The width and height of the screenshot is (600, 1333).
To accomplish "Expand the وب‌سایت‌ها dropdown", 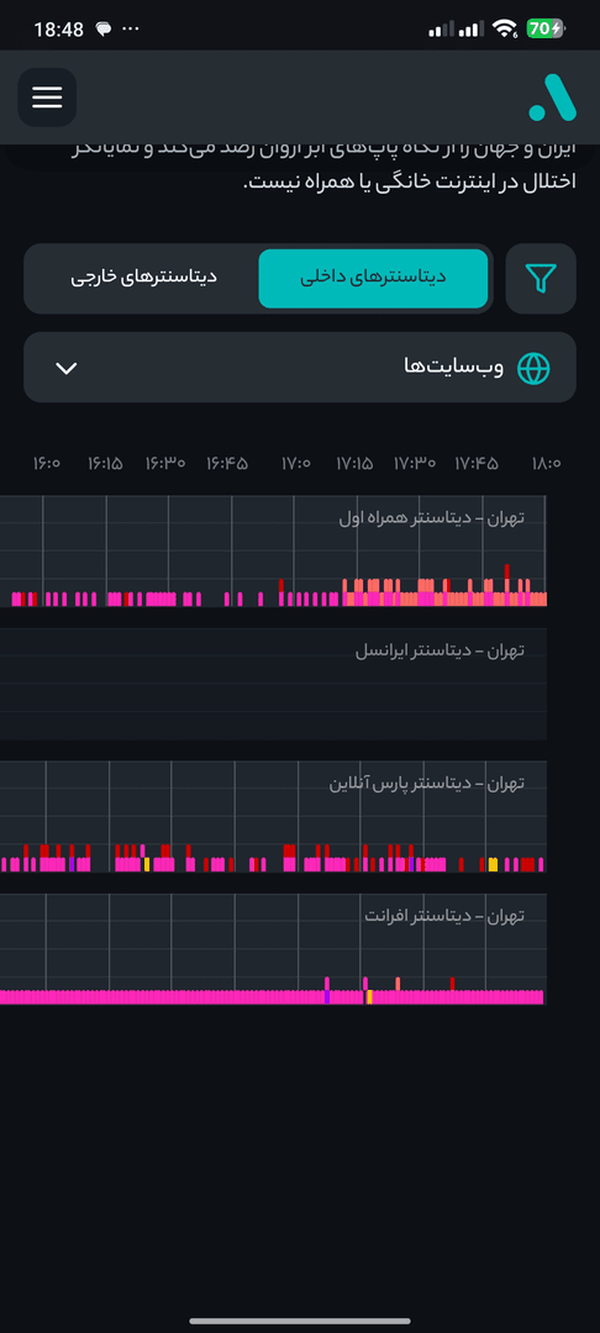I will (300, 368).
